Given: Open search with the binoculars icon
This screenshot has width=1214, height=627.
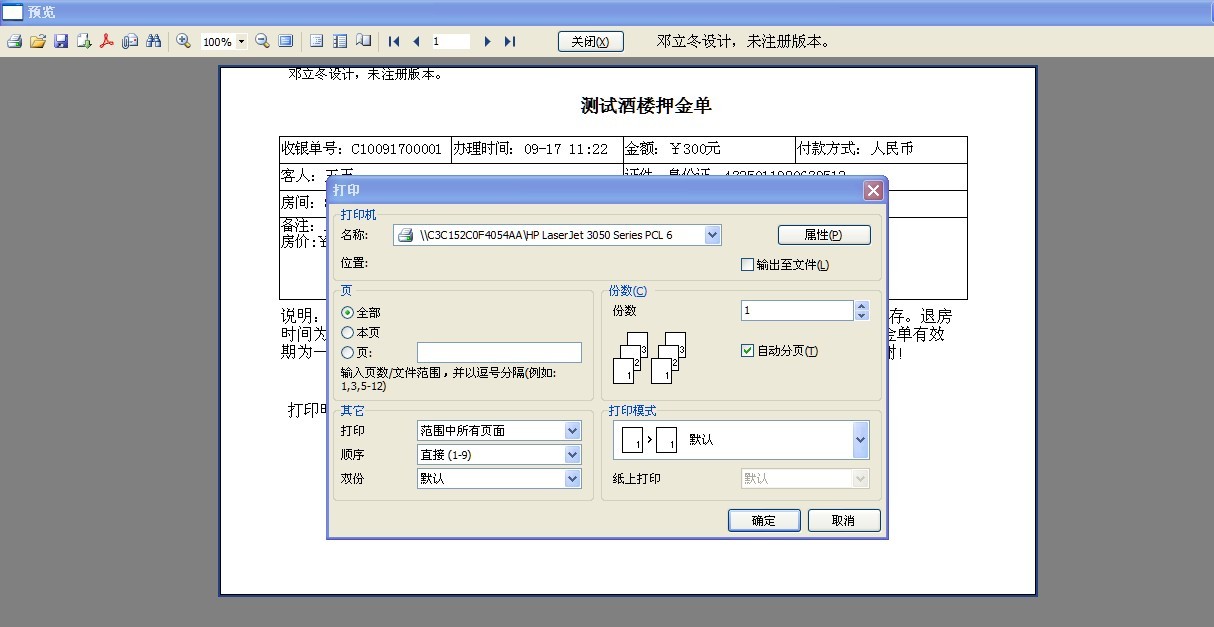Looking at the screenshot, I should click(x=152, y=41).
